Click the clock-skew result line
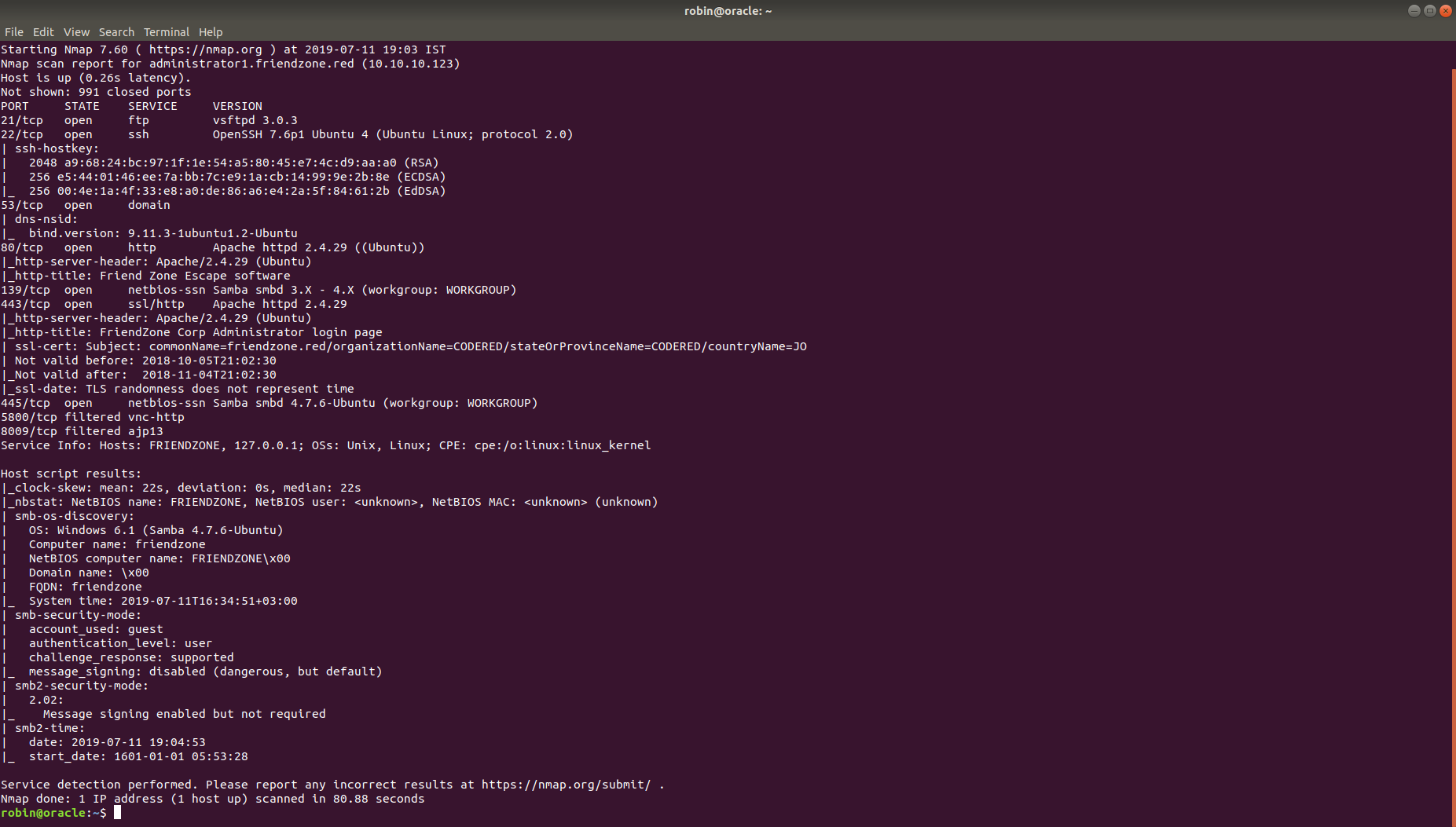 pyautogui.click(x=182, y=488)
